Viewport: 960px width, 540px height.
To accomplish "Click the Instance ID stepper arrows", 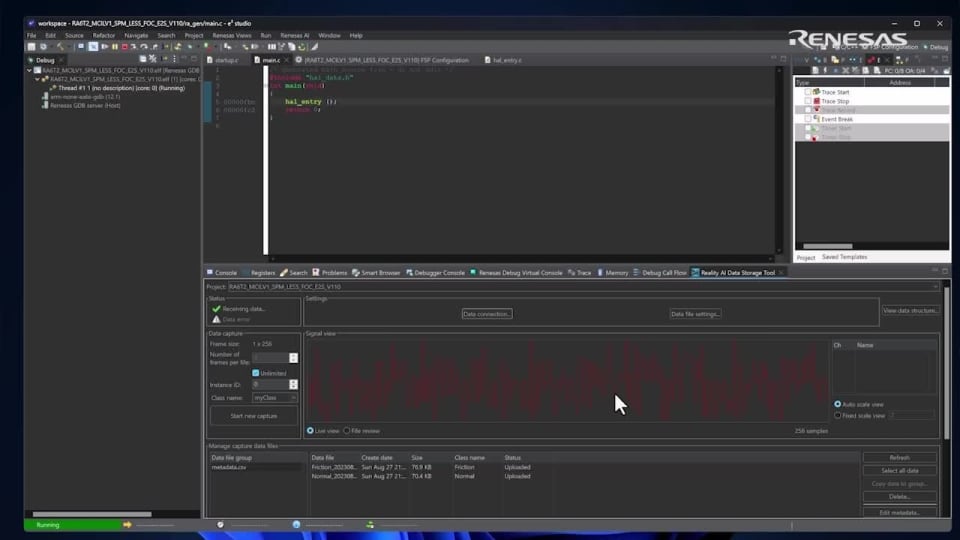I will pyautogui.click(x=293, y=384).
